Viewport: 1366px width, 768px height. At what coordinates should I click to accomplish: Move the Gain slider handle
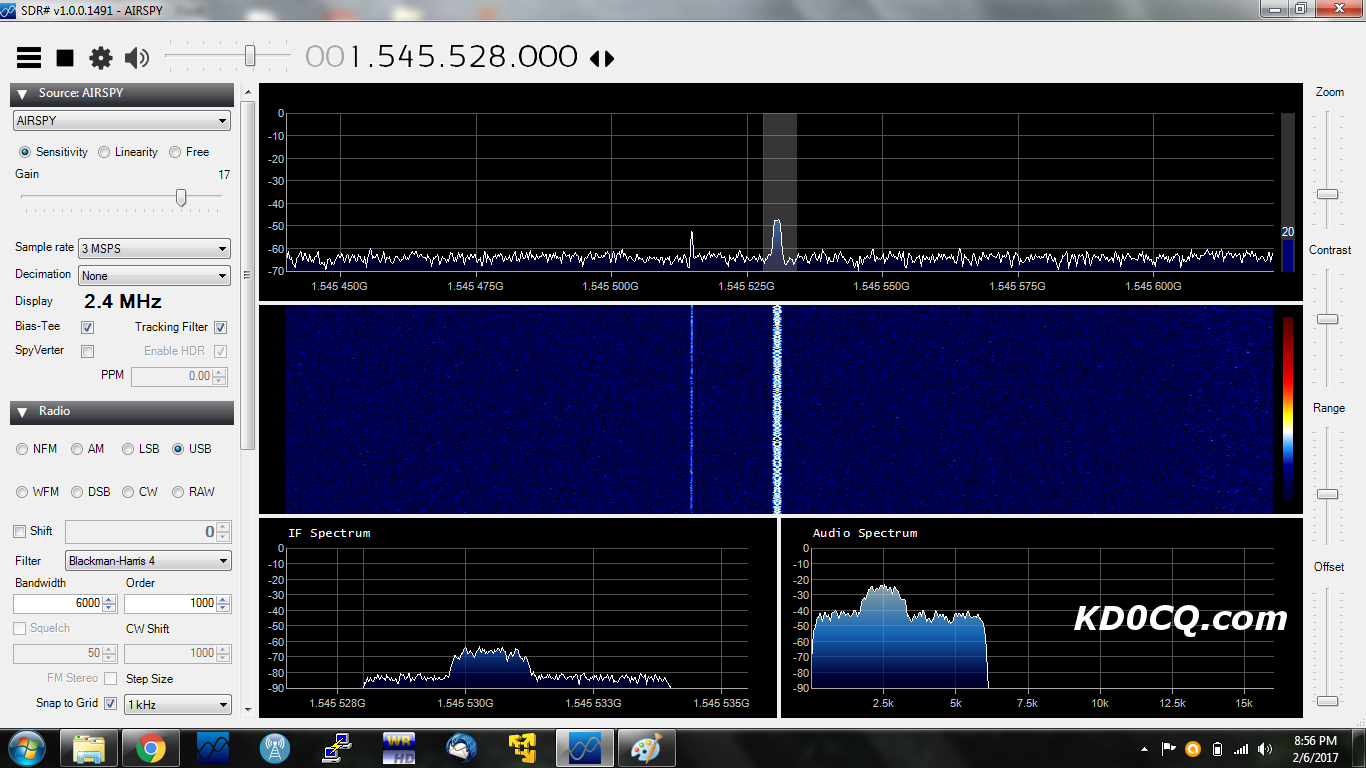point(181,198)
